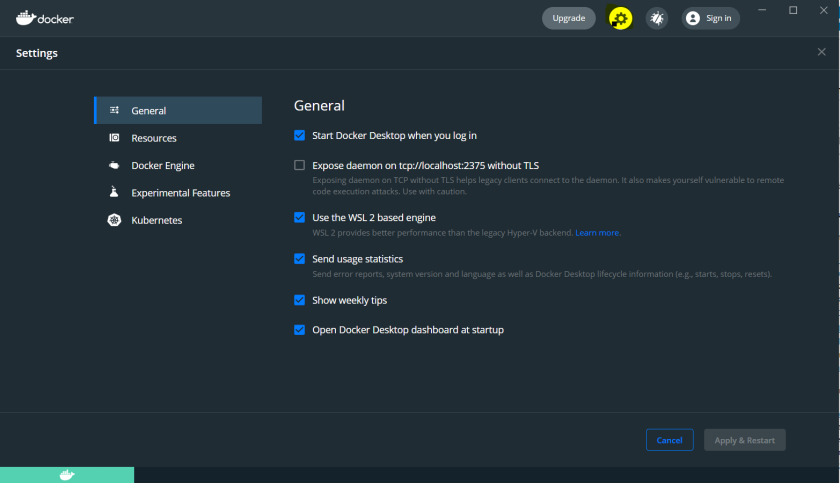Open the troubleshoot bug icon
This screenshot has width=840, height=483.
[656, 18]
